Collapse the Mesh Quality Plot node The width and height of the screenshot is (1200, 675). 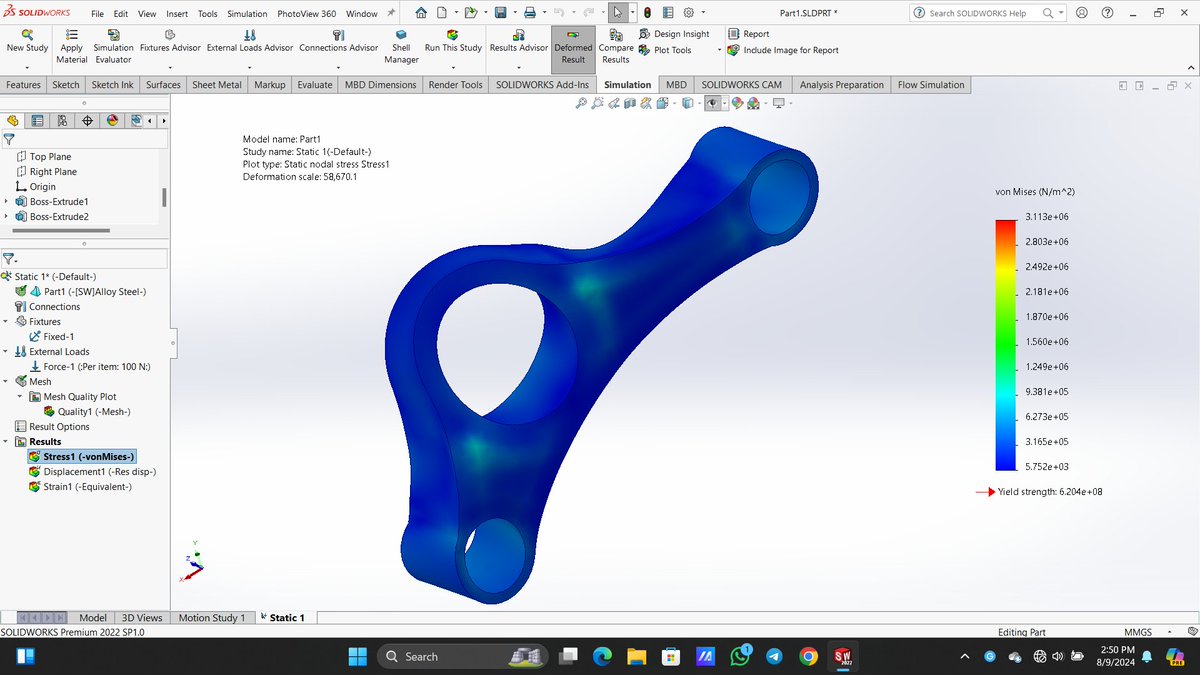click(21, 397)
